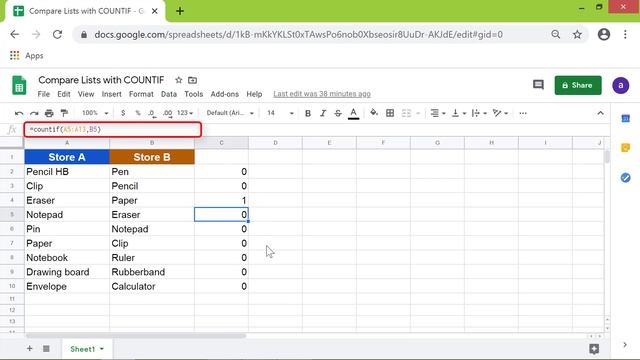Screen dimensions: 640x360
Task: Open the Keep side panel icon
Action: click(x=625, y=147)
